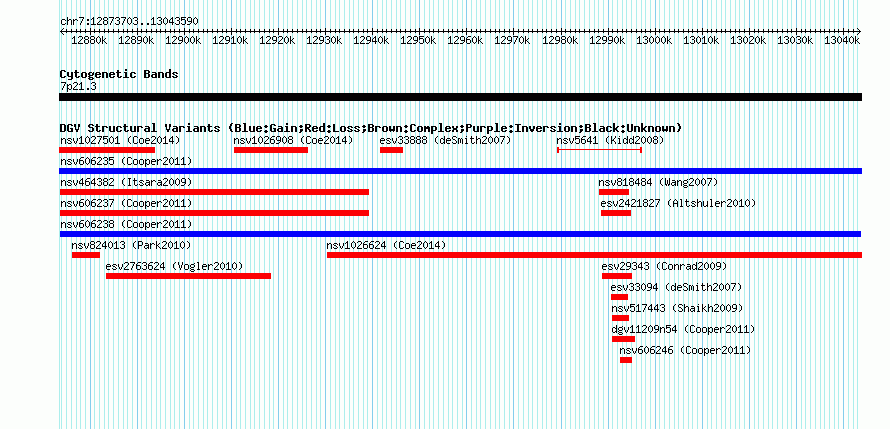Viewport: 890px width, 429px height.
Task: Click the 12940k ruler tick label
Action: (371, 41)
